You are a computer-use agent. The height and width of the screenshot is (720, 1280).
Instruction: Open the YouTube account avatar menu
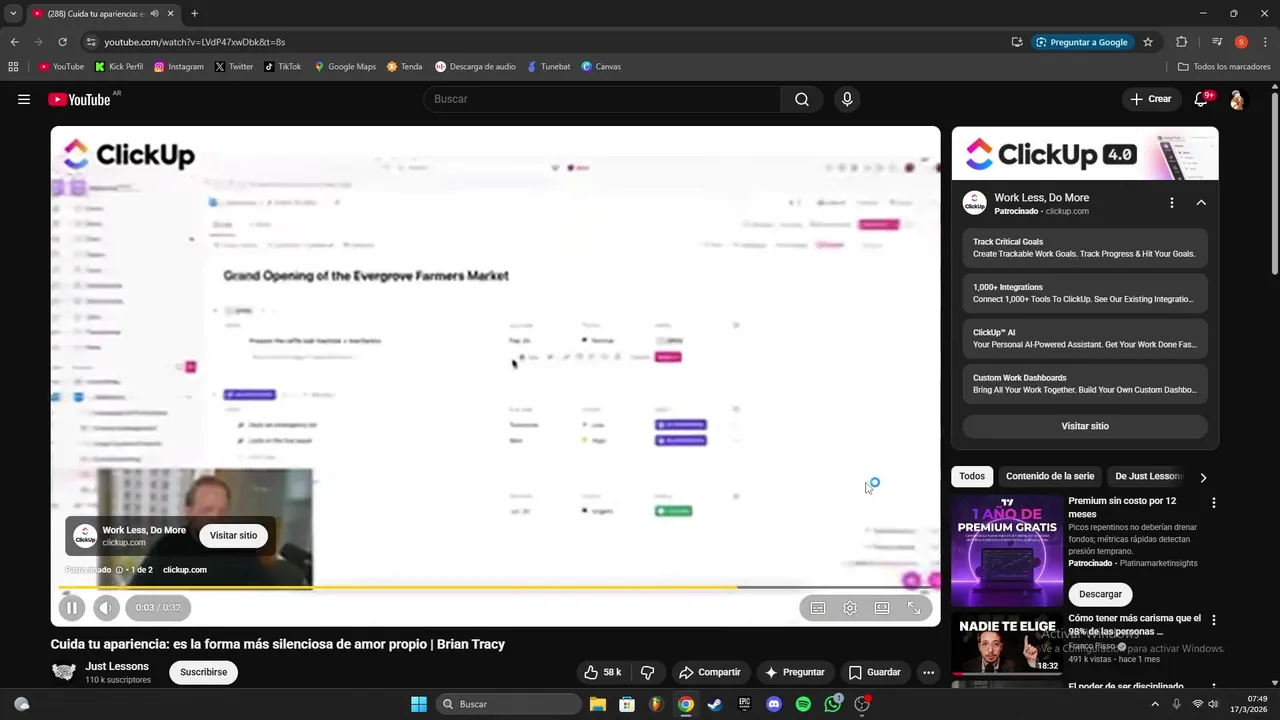pos(1237,99)
